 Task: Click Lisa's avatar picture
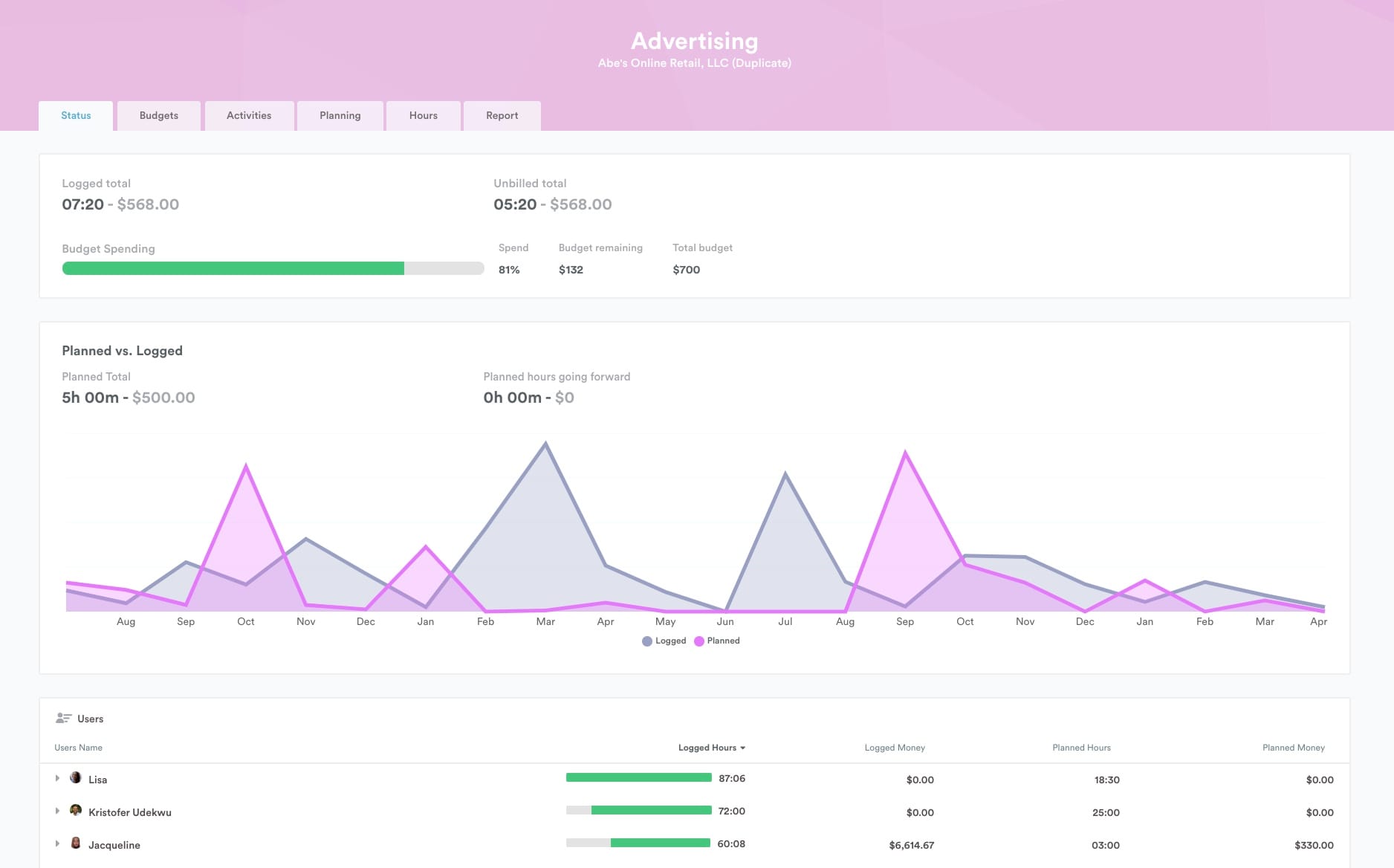(76, 778)
